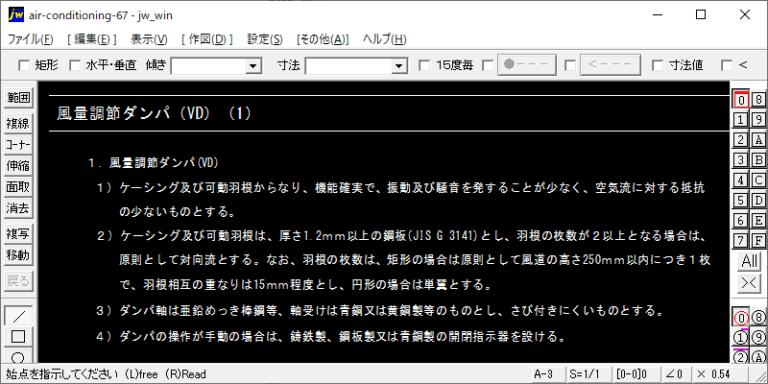
Task: Select layer 7 in layer bar
Action: coord(741,240)
